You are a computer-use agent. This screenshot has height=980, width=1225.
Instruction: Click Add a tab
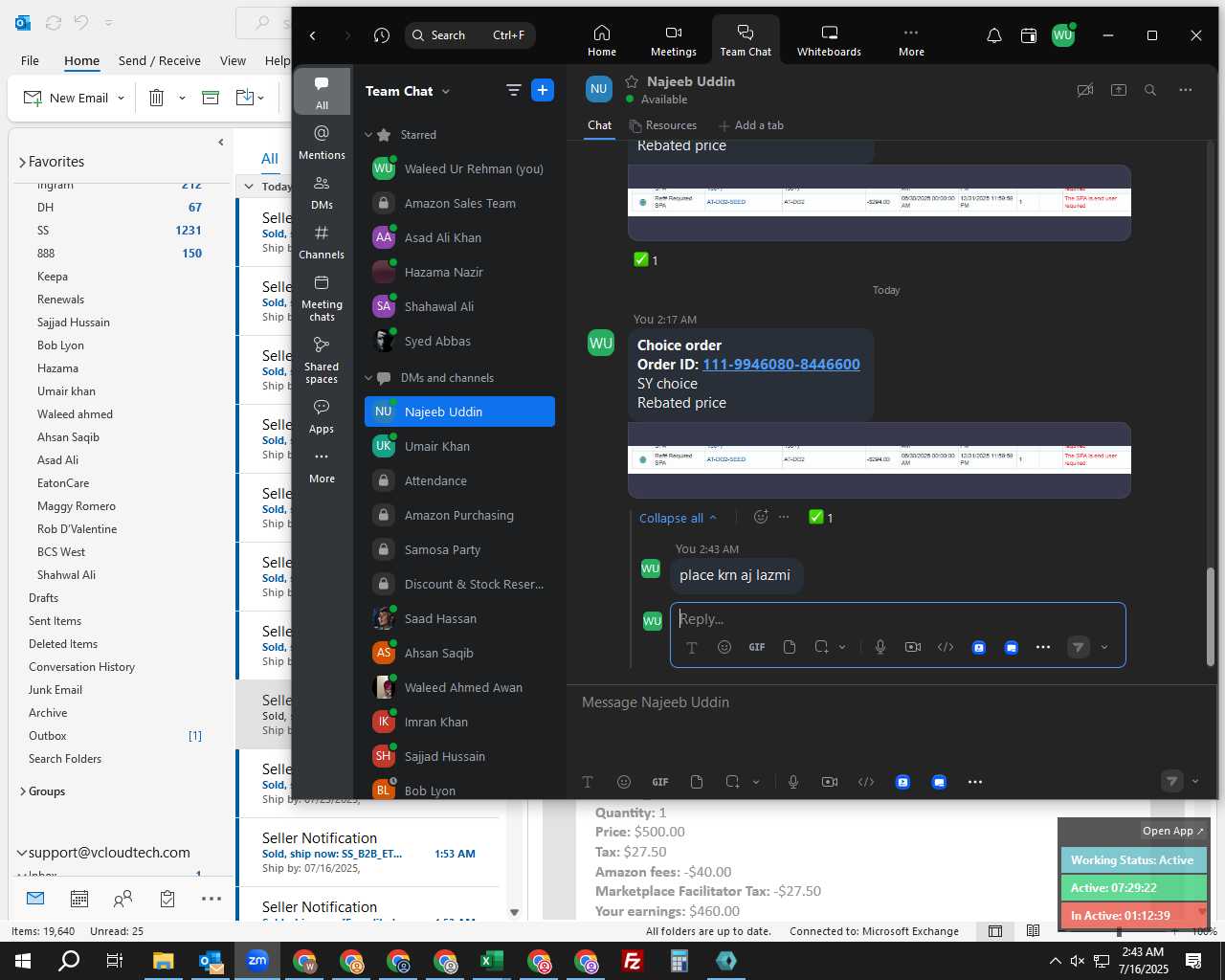tap(751, 125)
